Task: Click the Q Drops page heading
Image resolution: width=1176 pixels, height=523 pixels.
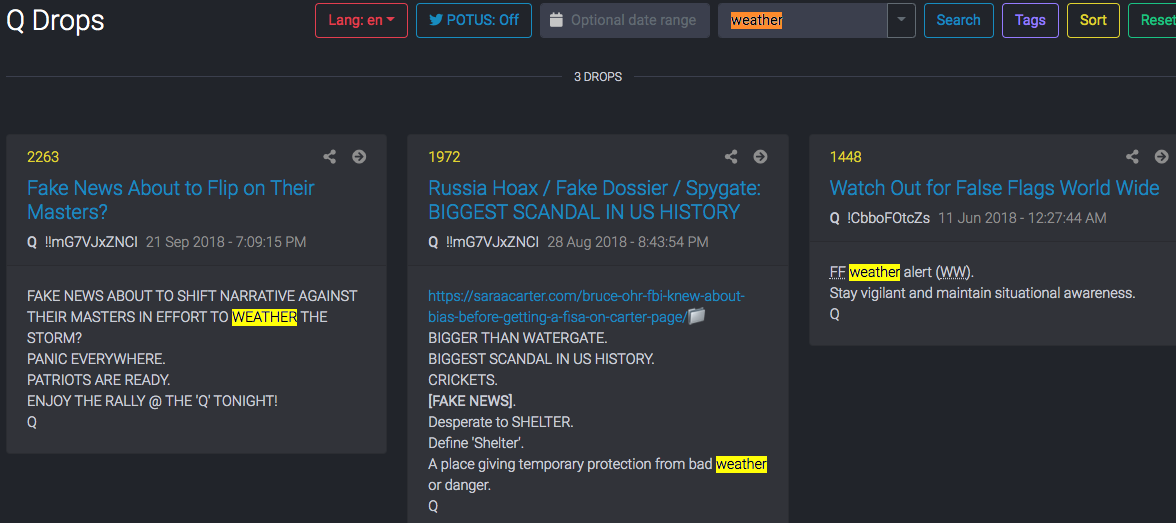Action: [56, 21]
